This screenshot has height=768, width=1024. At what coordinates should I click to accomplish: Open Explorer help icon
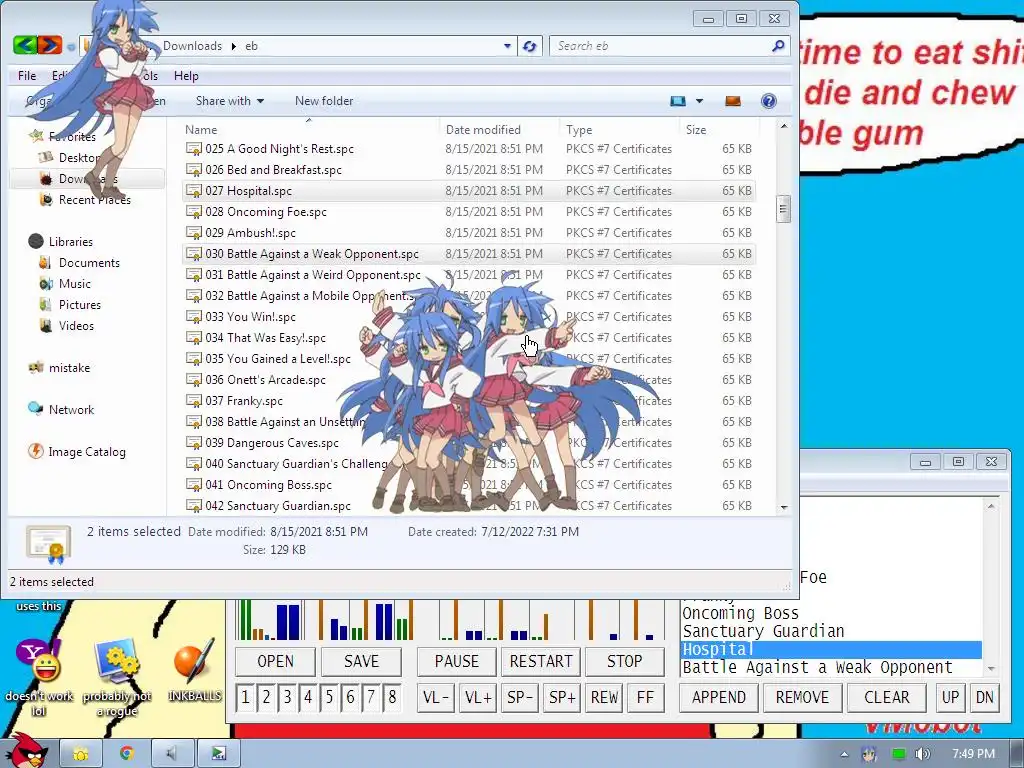(x=769, y=101)
